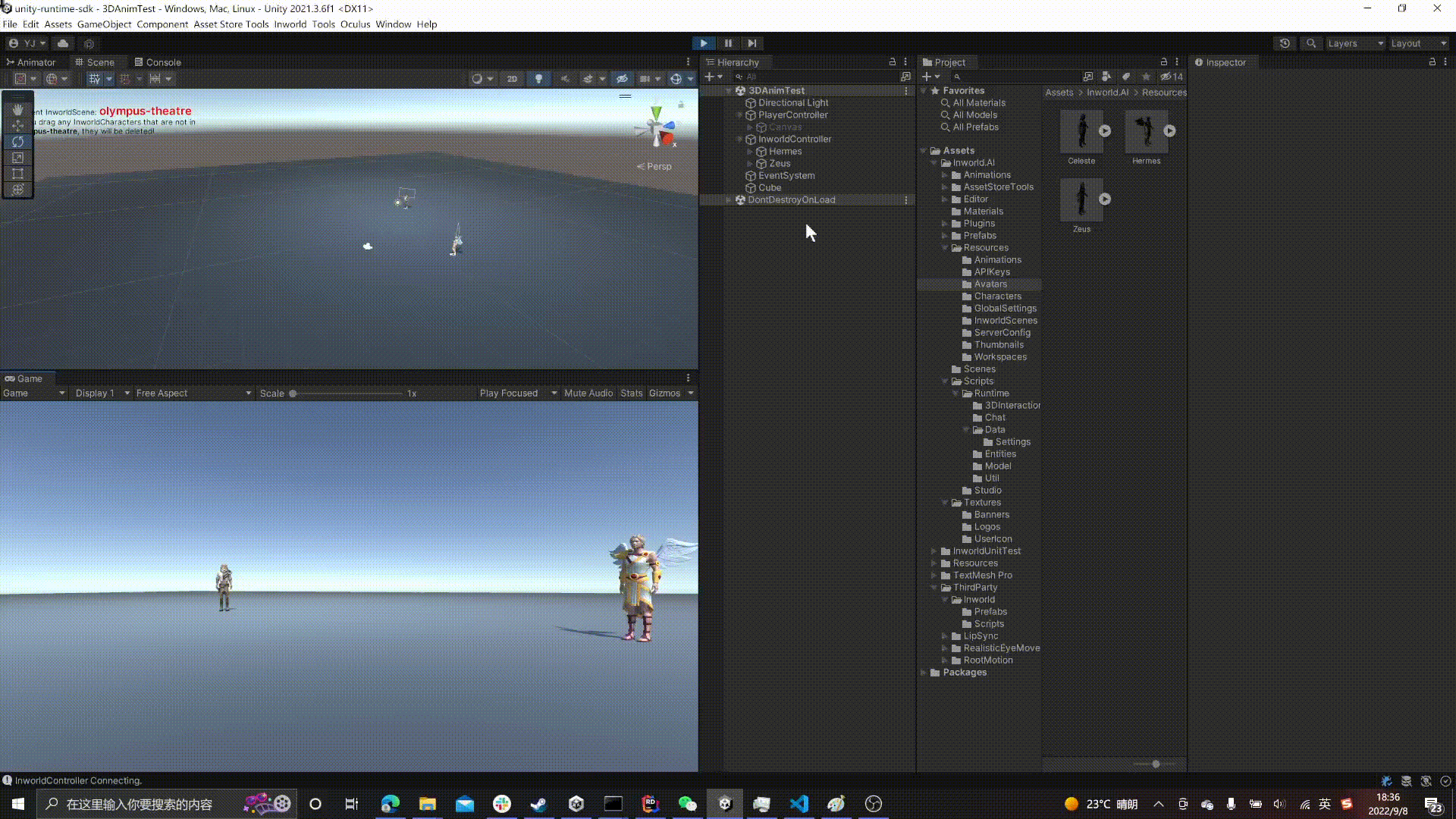1456x819 pixels.
Task: Open Project search-by-label filter icon
Action: 1126,77
